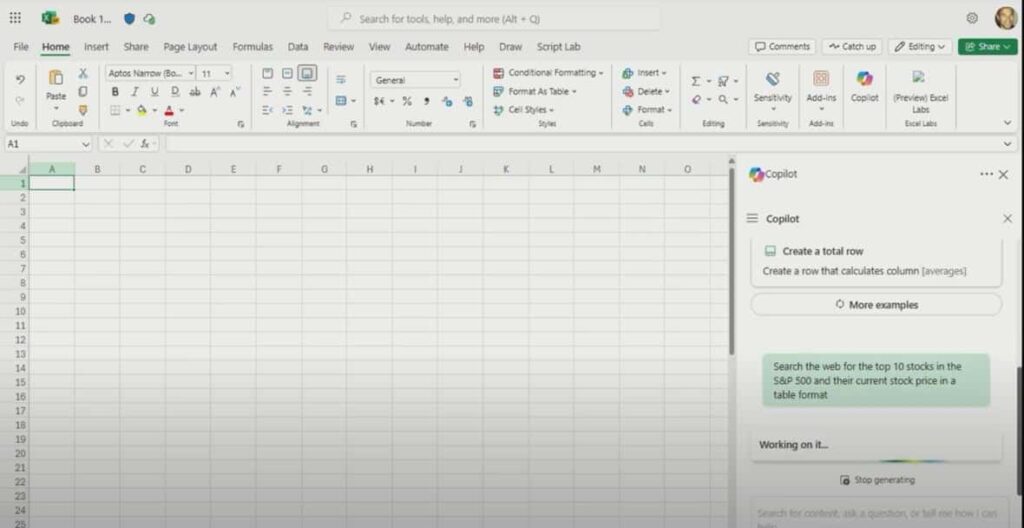
Task: Click the Undo arrow icon
Action: [20, 80]
